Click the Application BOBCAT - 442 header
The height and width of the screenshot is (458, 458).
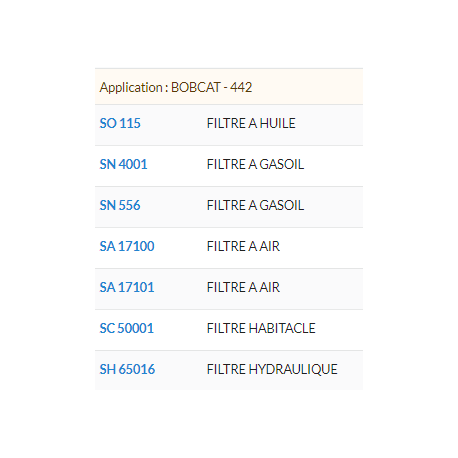tap(229, 87)
